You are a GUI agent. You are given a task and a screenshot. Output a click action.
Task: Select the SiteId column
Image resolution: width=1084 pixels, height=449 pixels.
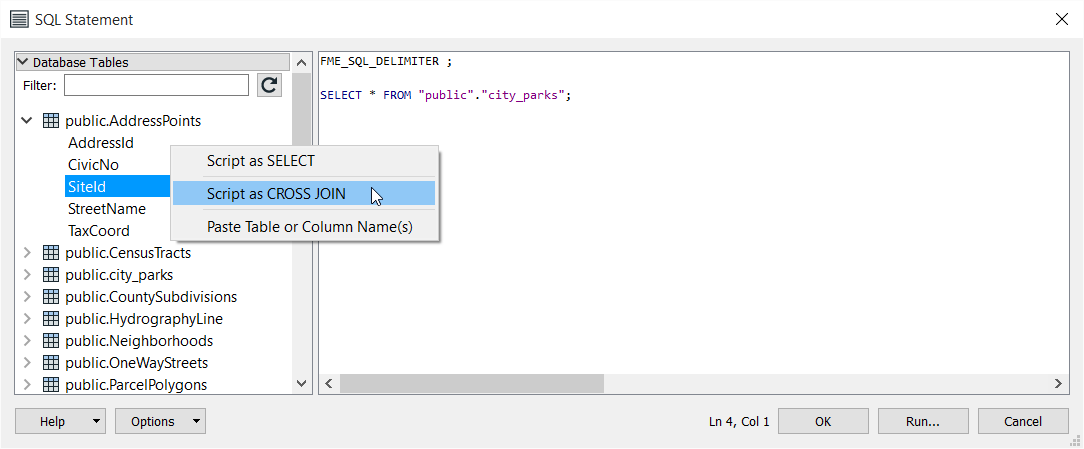[x=86, y=187]
